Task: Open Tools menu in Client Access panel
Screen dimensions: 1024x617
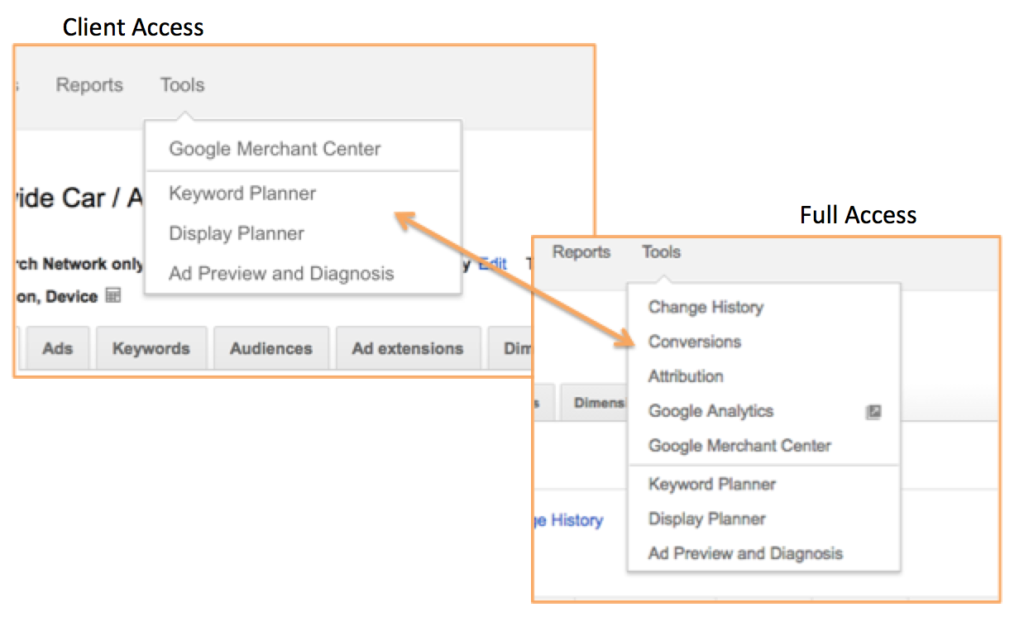Action: [182, 85]
